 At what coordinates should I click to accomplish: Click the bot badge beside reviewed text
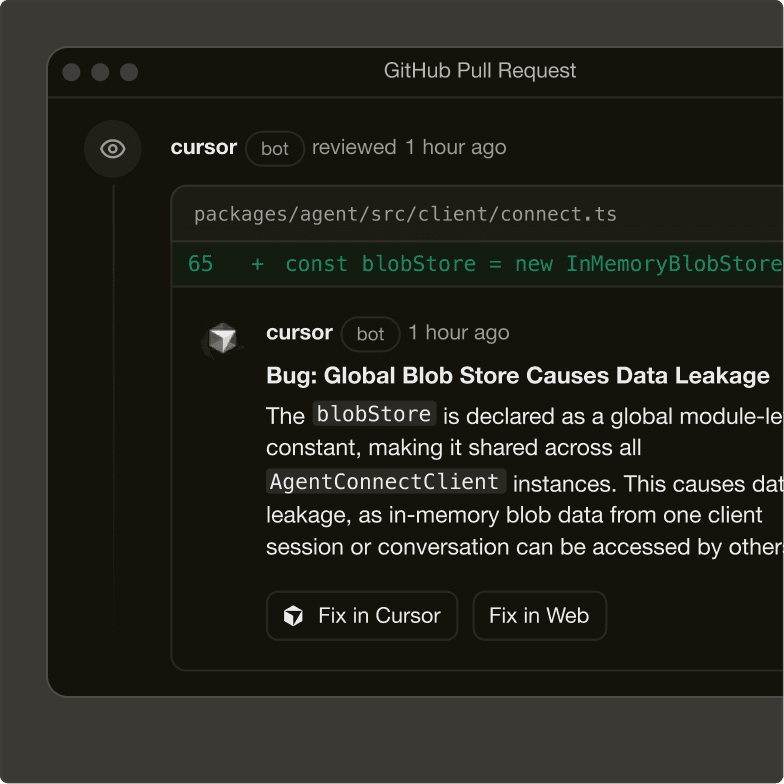(274, 148)
